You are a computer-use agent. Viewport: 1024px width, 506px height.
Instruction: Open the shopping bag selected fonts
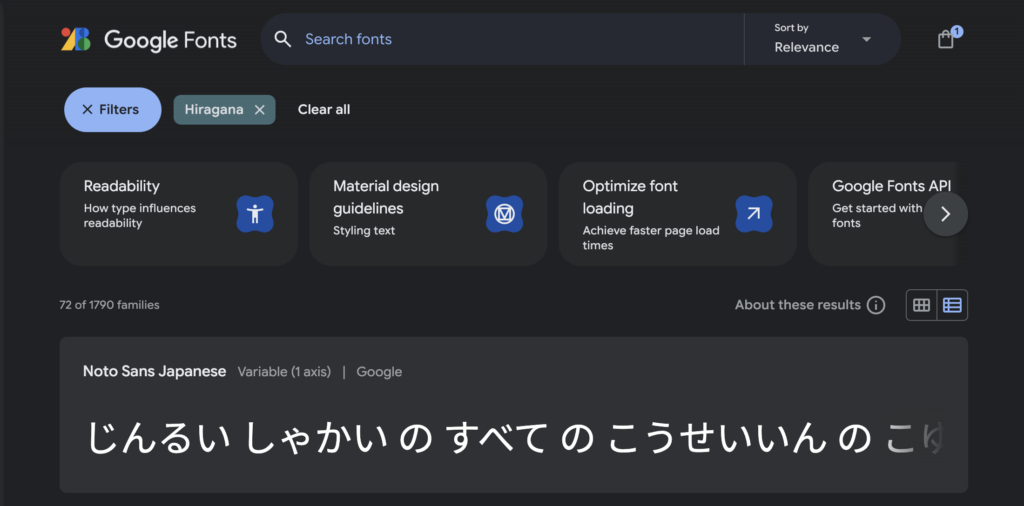[946, 39]
